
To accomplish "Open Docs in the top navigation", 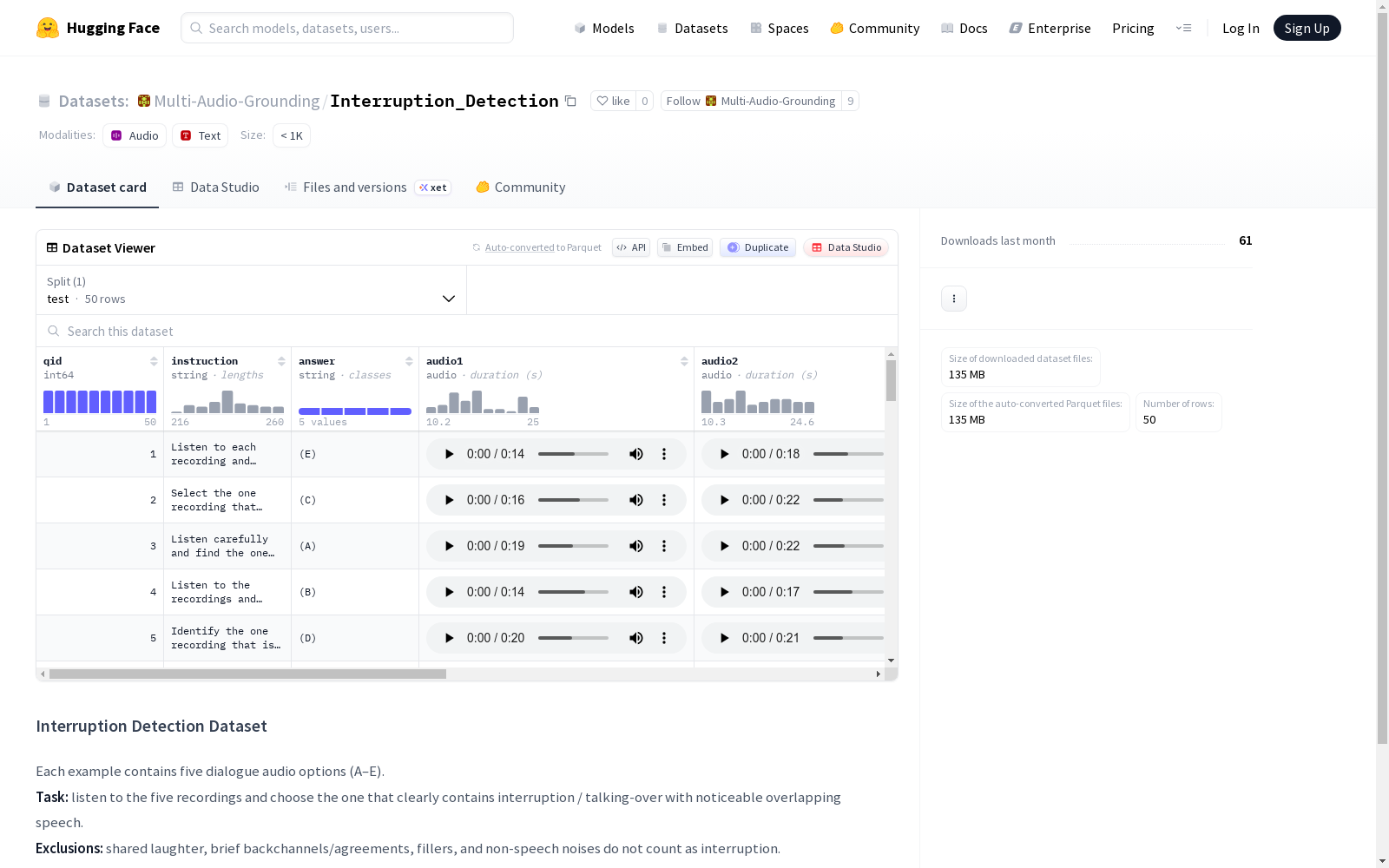I will (964, 28).
